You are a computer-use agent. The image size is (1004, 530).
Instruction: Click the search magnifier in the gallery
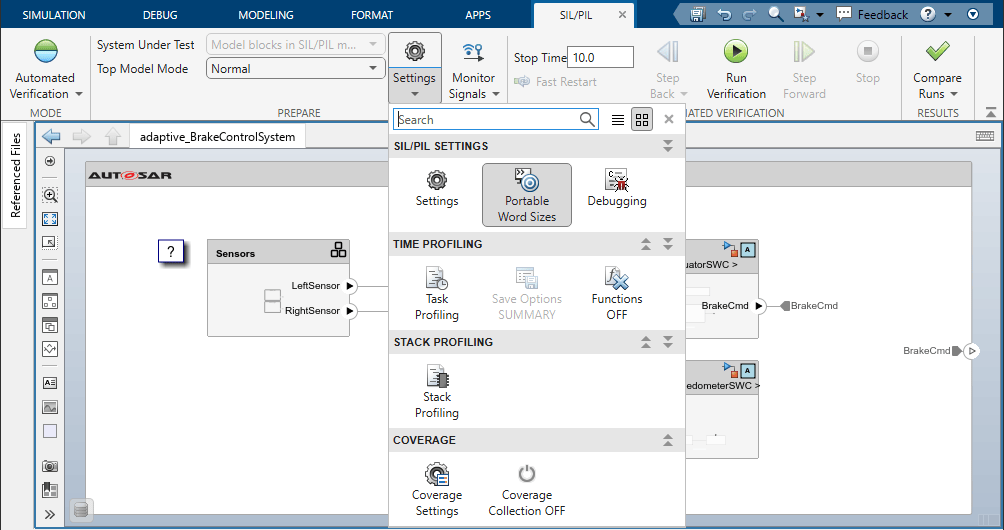pos(587,119)
